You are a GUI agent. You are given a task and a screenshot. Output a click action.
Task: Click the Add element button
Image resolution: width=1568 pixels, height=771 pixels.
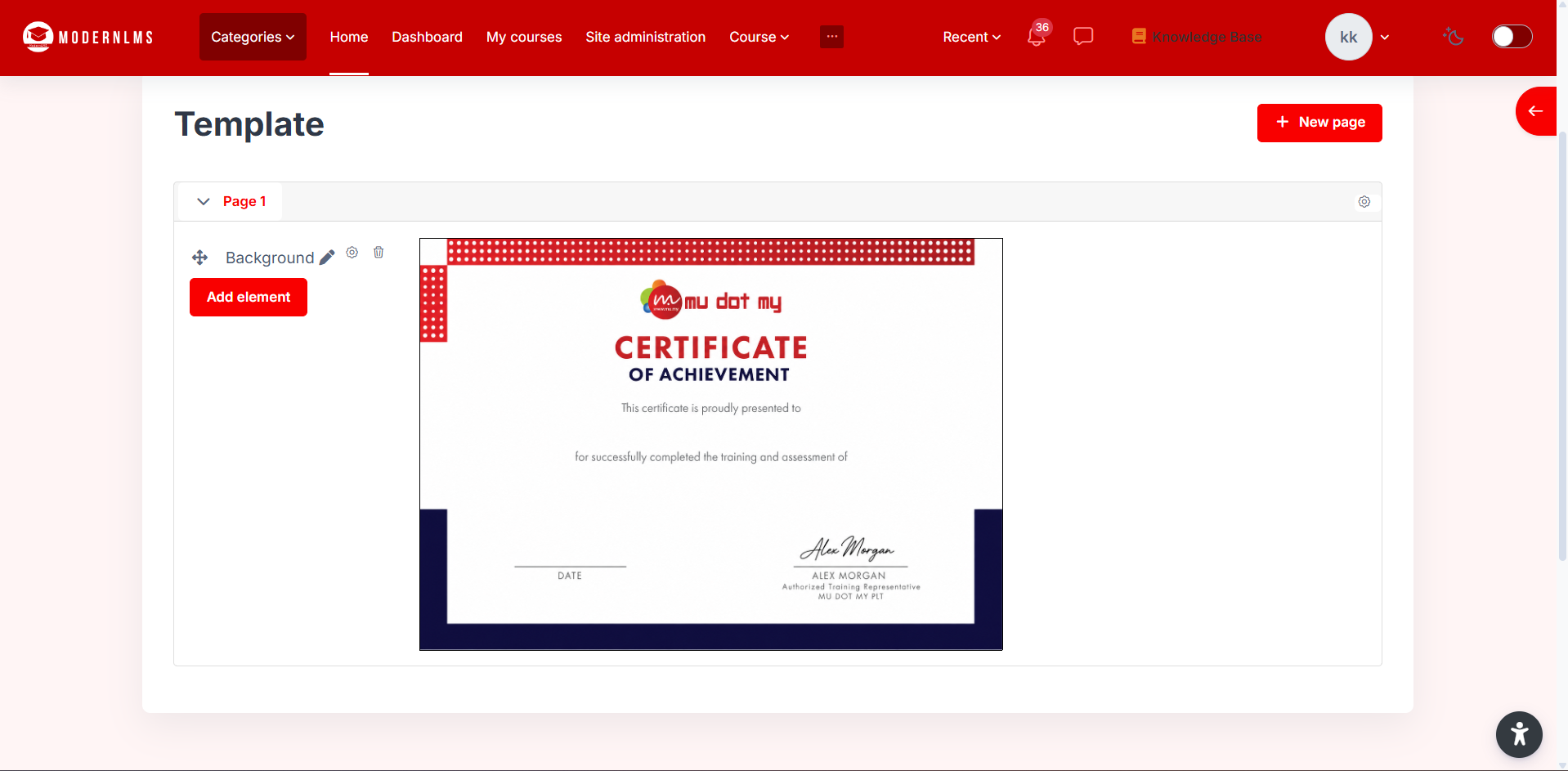coord(249,297)
